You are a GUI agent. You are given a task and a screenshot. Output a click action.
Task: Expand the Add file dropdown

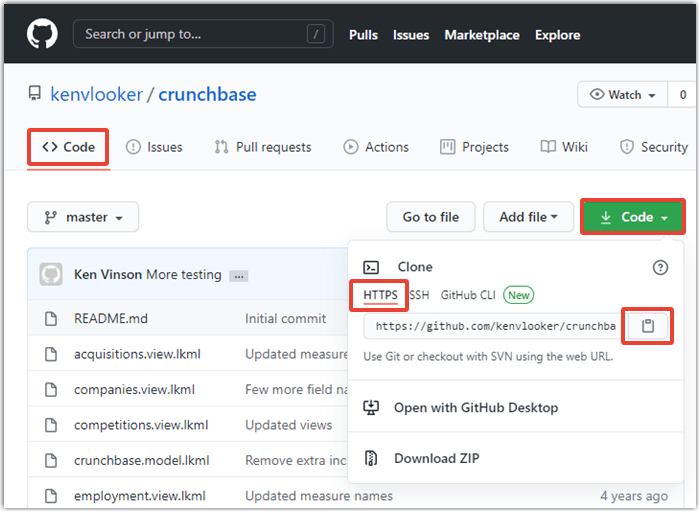(529, 217)
